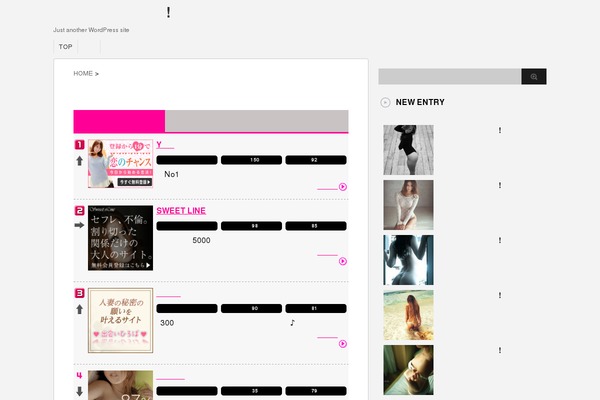Click the black bar showing 92
Image resolution: width=600 pixels, height=400 pixels.
point(316,160)
